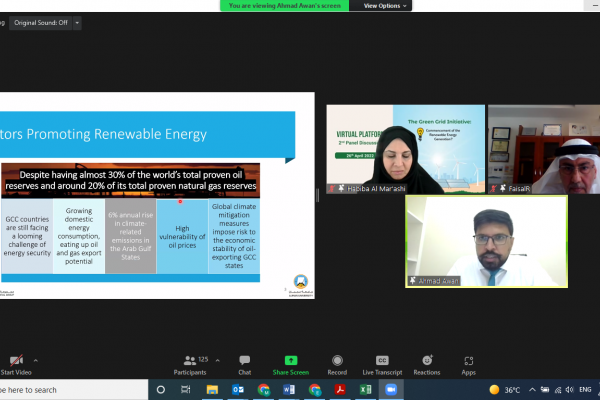Open the Zoom Apps panel
The width and height of the screenshot is (600, 400).
pyautogui.click(x=468, y=365)
